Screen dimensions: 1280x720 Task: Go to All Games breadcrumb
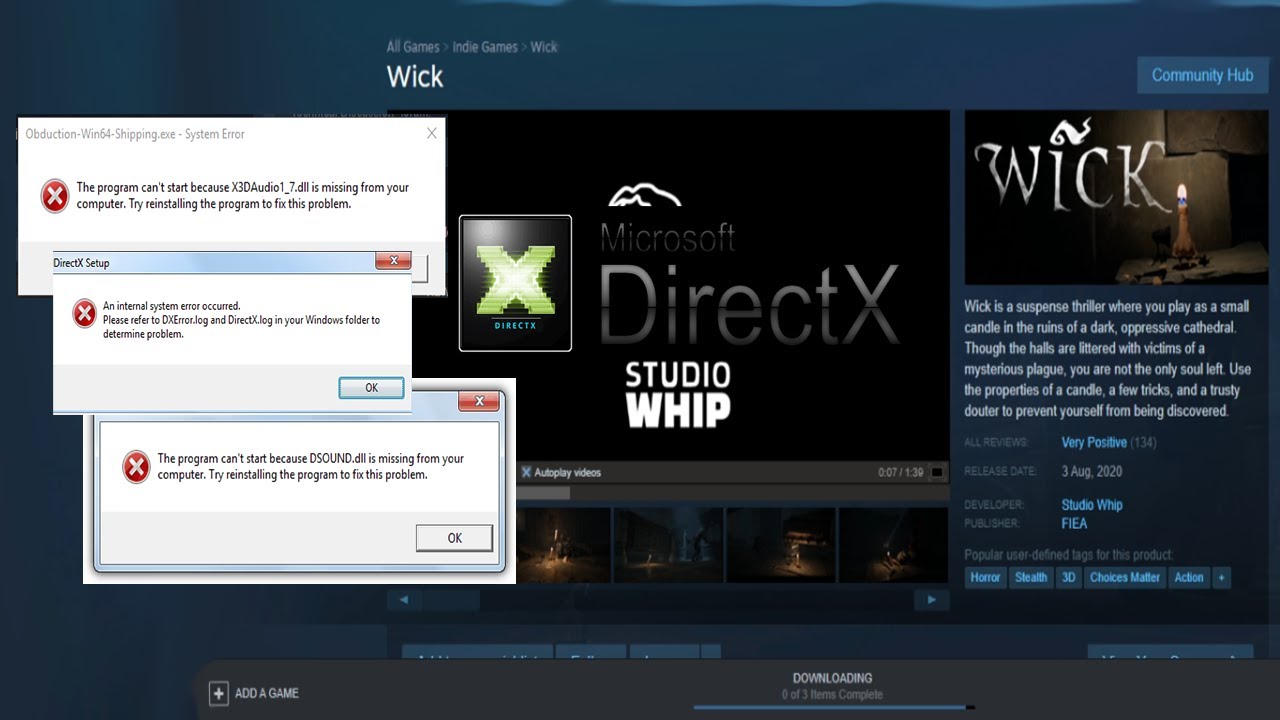(x=413, y=47)
